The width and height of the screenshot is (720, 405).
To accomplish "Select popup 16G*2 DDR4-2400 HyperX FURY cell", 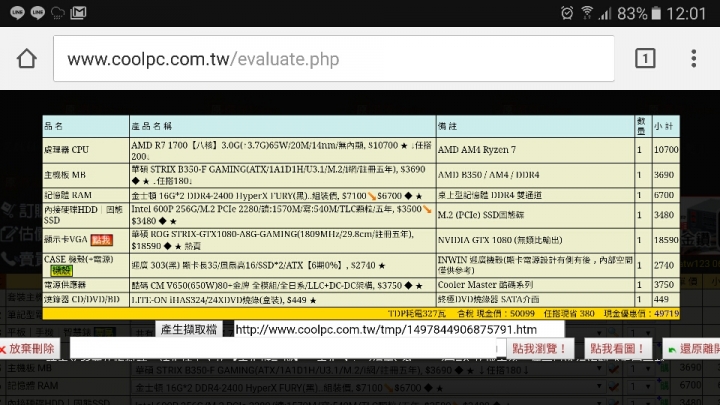I will point(282,196).
